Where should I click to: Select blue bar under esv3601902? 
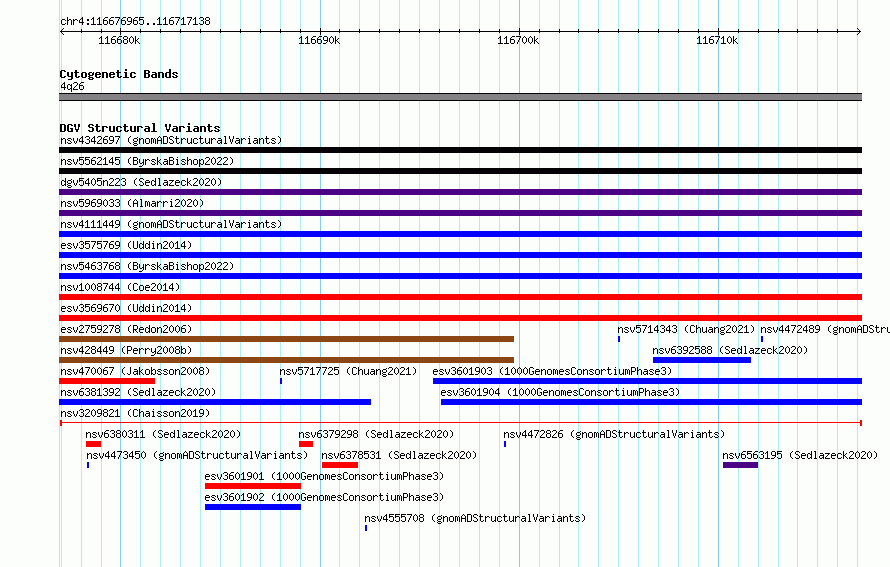[253, 507]
